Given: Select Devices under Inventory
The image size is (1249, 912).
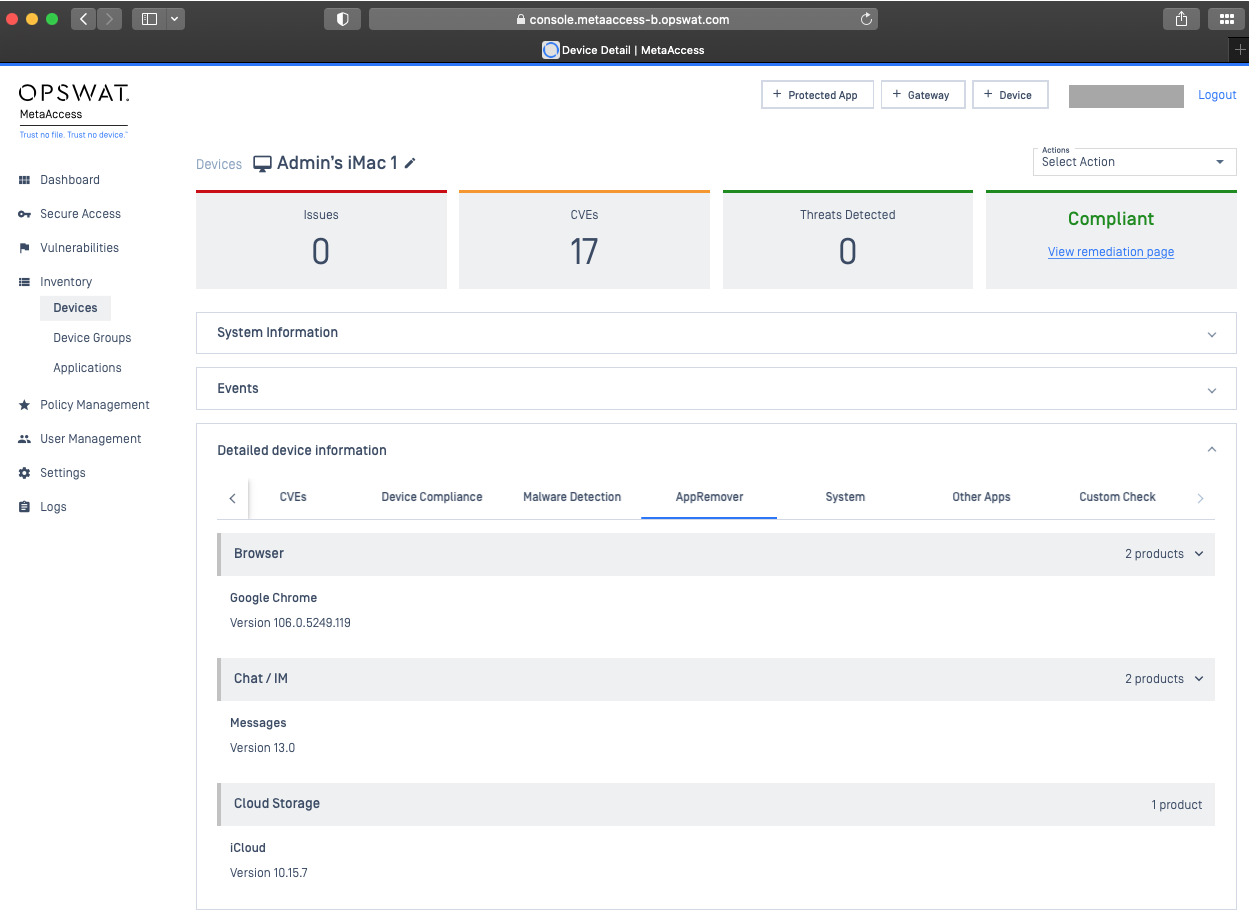Looking at the screenshot, I should coord(75,308).
